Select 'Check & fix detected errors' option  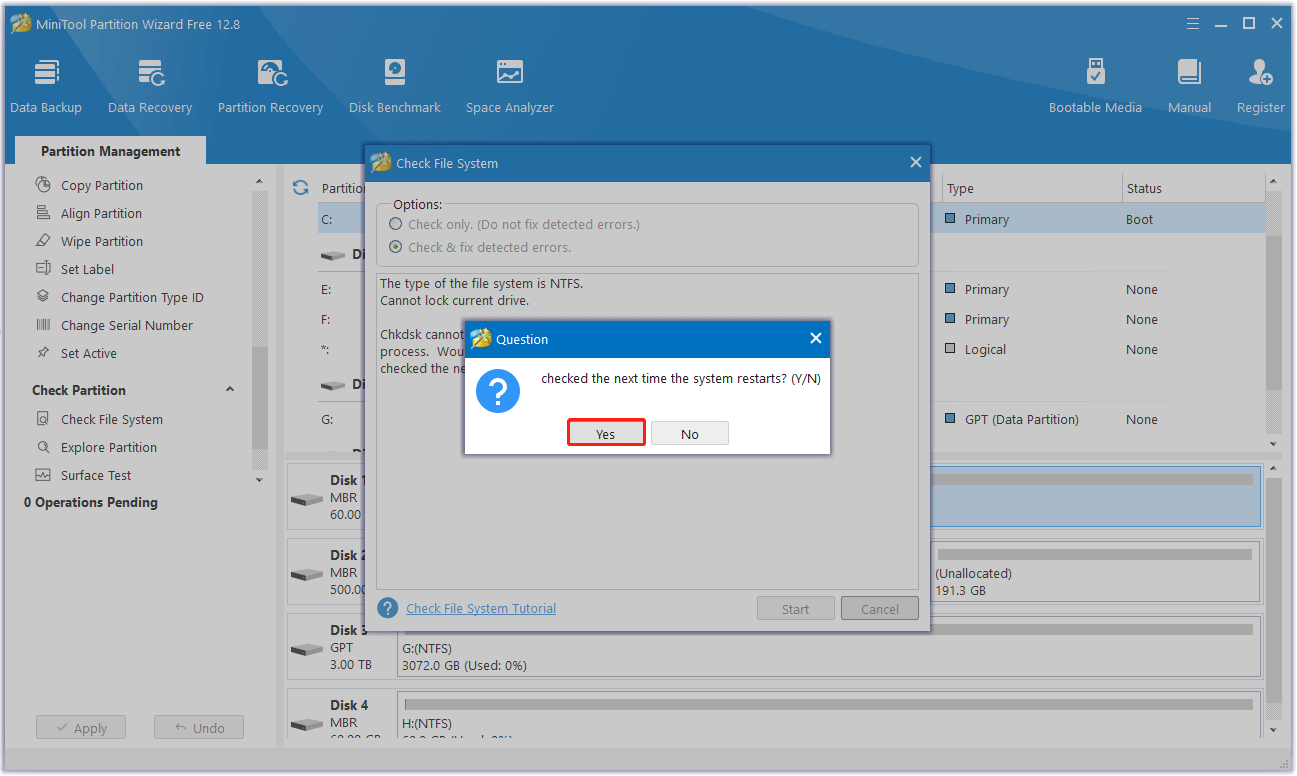(x=397, y=247)
